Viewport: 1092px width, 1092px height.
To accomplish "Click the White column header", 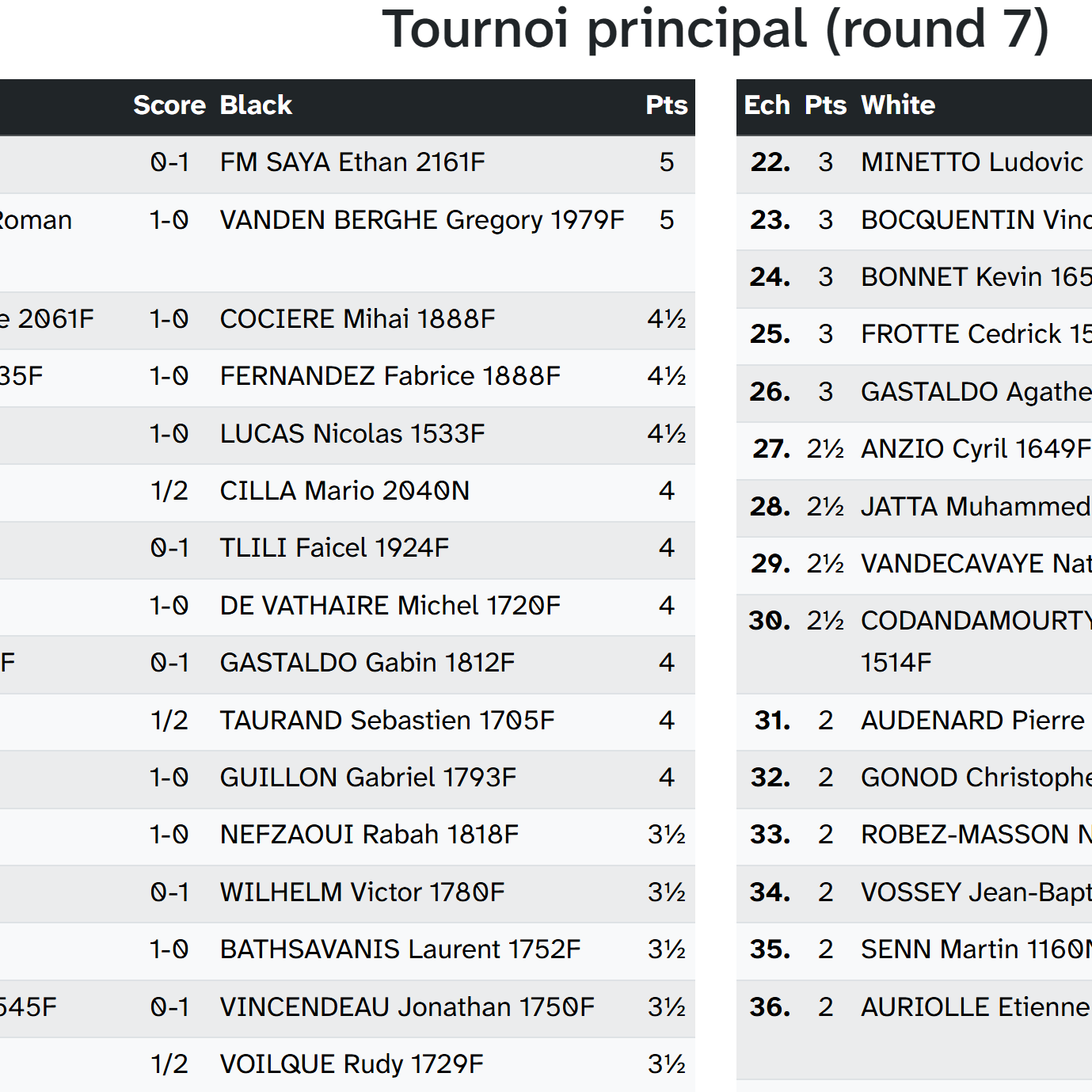I will point(898,105).
